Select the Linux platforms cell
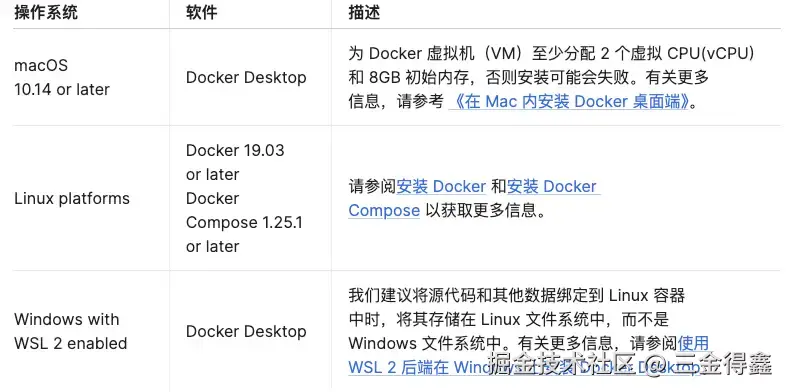Image resolution: width=787 pixels, height=392 pixels. pyautogui.click(x=72, y=198)
